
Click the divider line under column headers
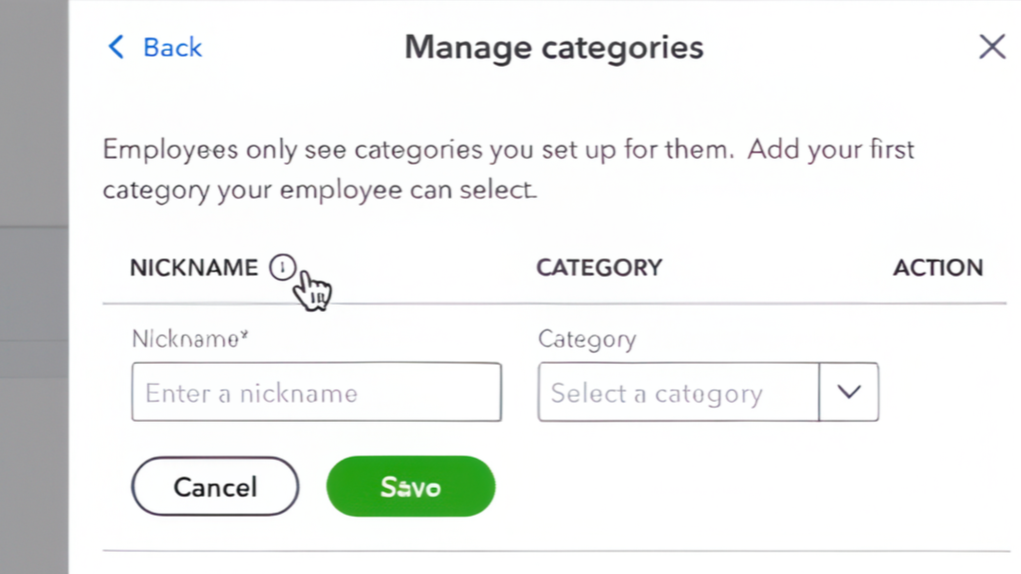pyautogui.click(x=555, y=303)
